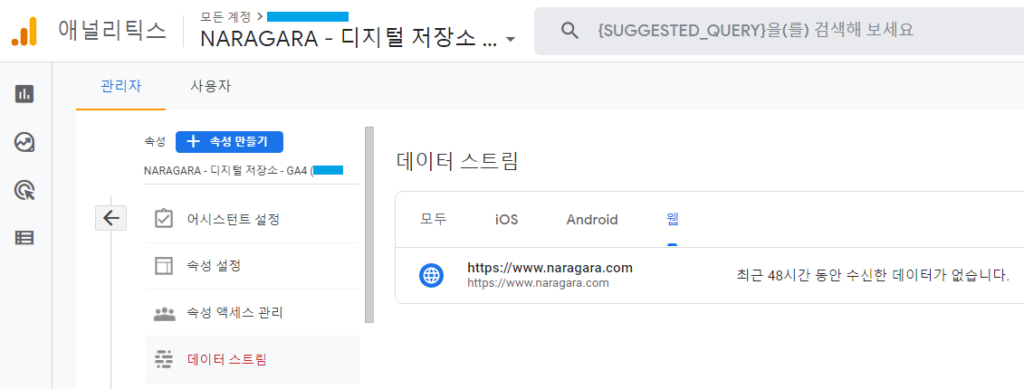Click the 속성 만들기 button
Image resolution: width=1024 pixels, height=389 pixels.
229,141
